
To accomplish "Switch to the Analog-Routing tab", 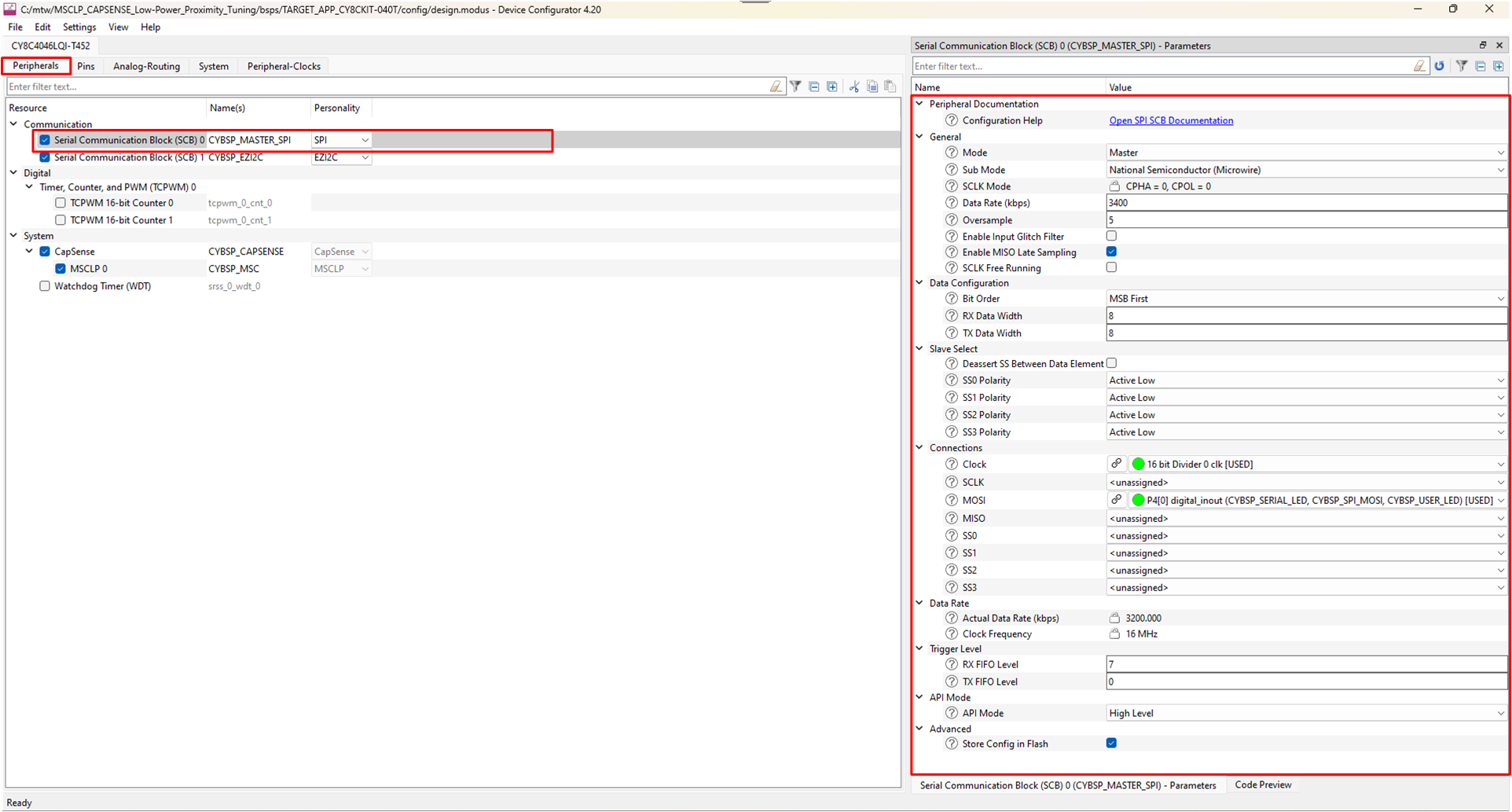I will [146, 66].
